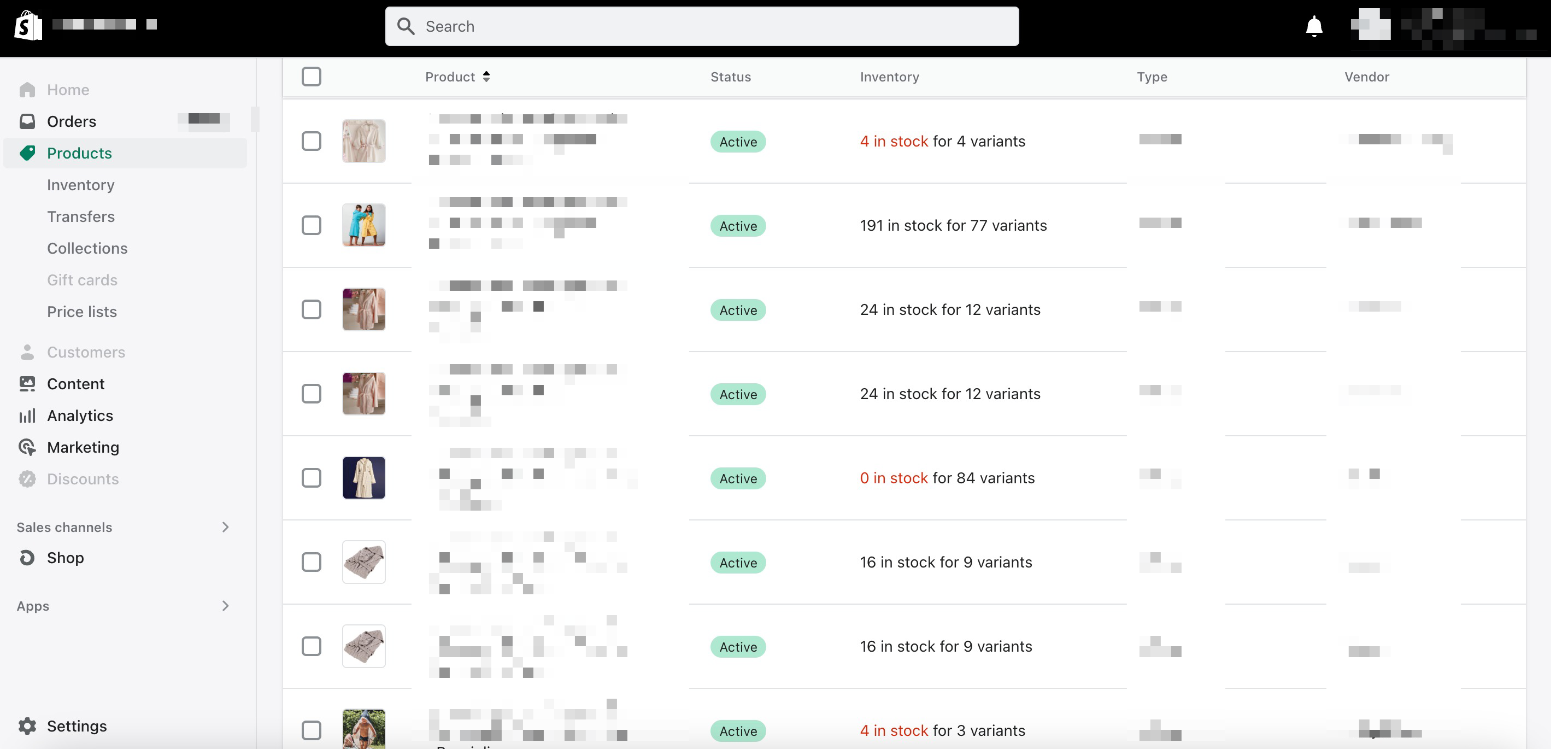Toggle the select-all products checkbox
Image resolution: width=1568 pixels, height=749 pixels.
coord(312,77)
